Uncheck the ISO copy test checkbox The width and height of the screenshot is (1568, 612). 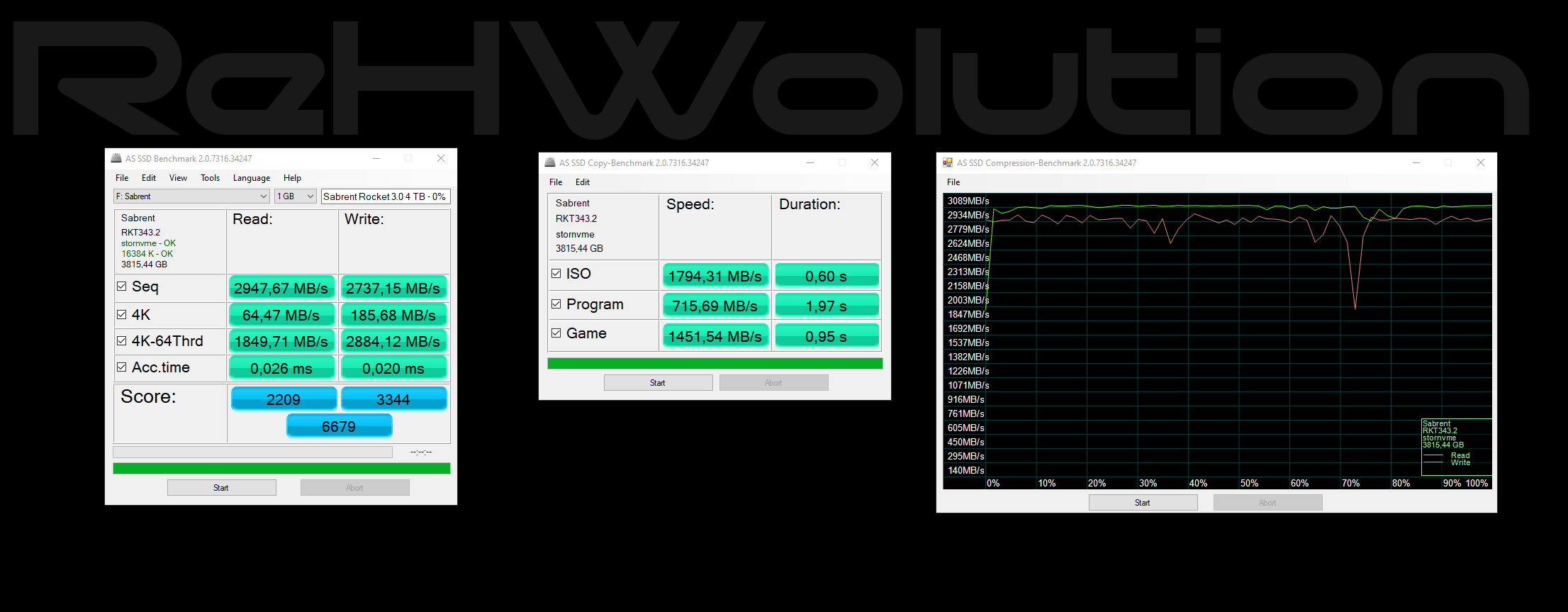point(556,274)
